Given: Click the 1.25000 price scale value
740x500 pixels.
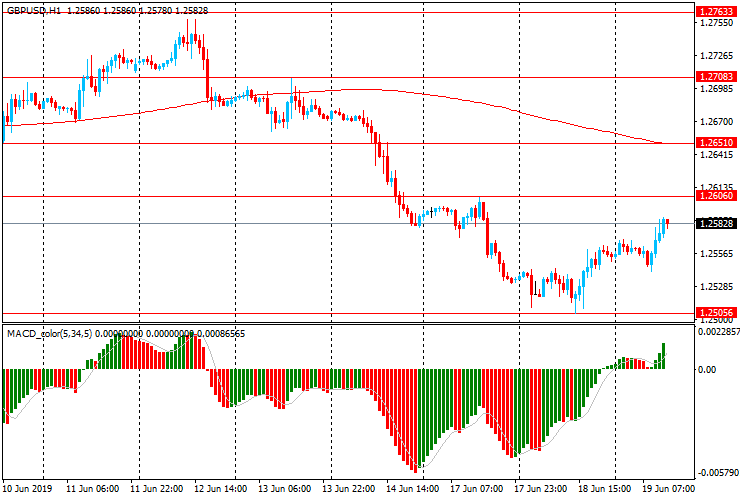Looking at the screenshot, I should click(x=717, y=320).
